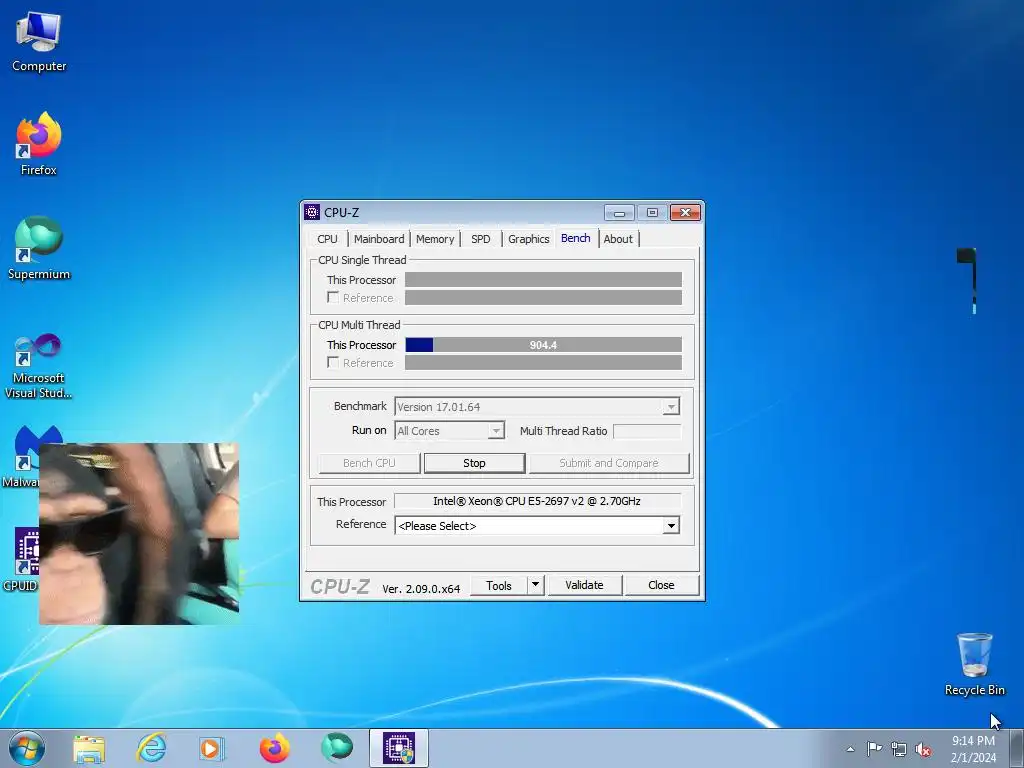Viewport: 1024px width, 768px height.
Task: Minimize the CPU-Z window
Action: coord(619,213)
